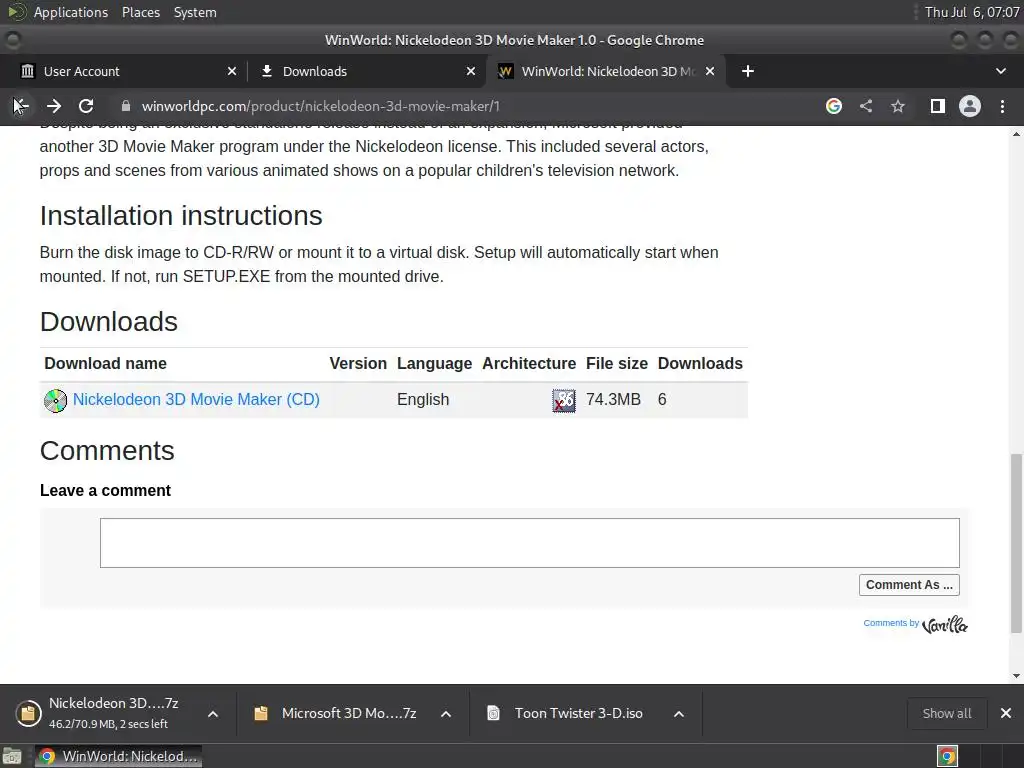This screenshot has width=1024, height=768.
Task: Click the English language cell
Action: (423, 399)
